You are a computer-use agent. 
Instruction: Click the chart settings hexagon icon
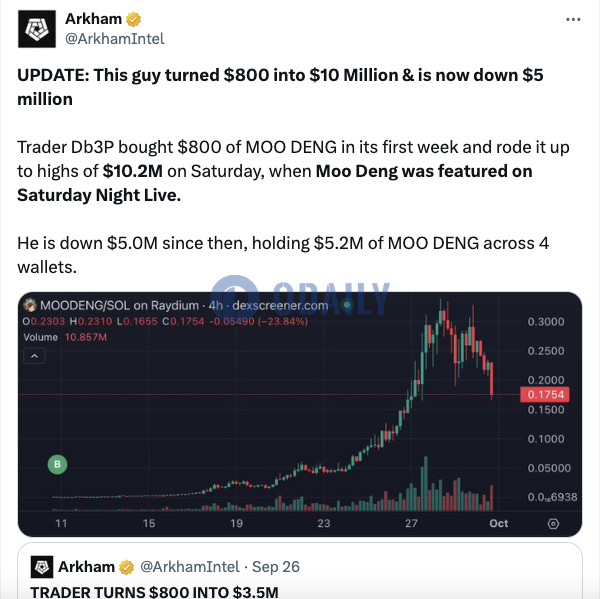(x=553, y=523)
